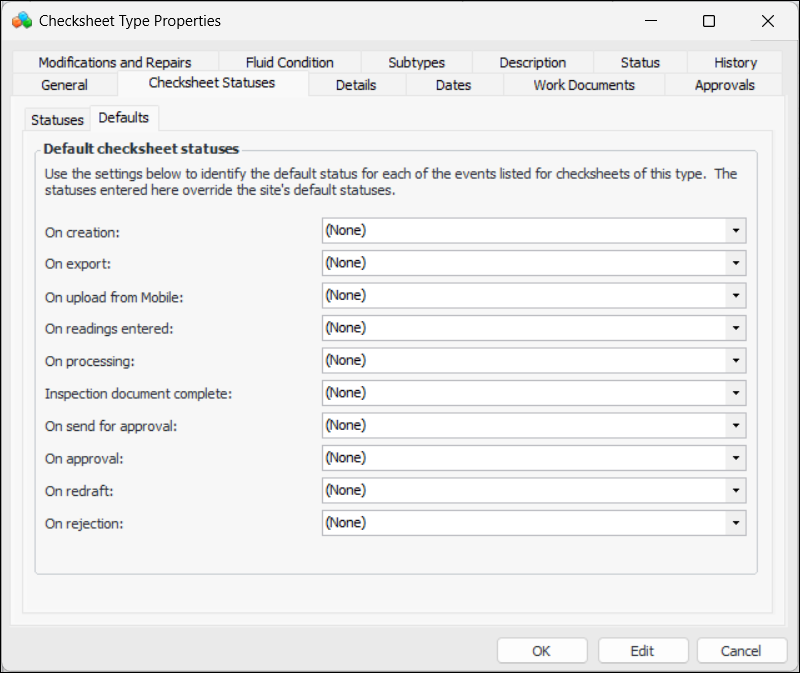The height and width of the screenshot is (673, 800).
Task: Click the application icon in title bar
Action: coord(22,20)
